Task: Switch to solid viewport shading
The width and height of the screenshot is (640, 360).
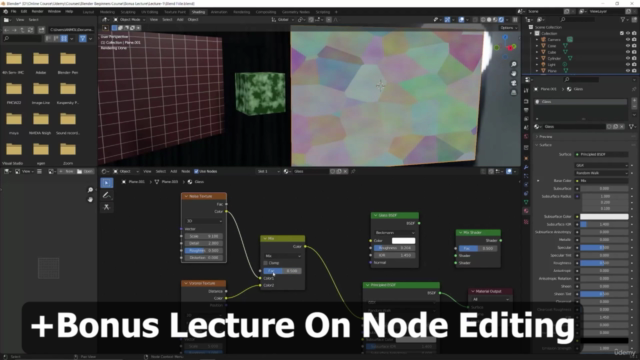Action: tap(489, 20)
